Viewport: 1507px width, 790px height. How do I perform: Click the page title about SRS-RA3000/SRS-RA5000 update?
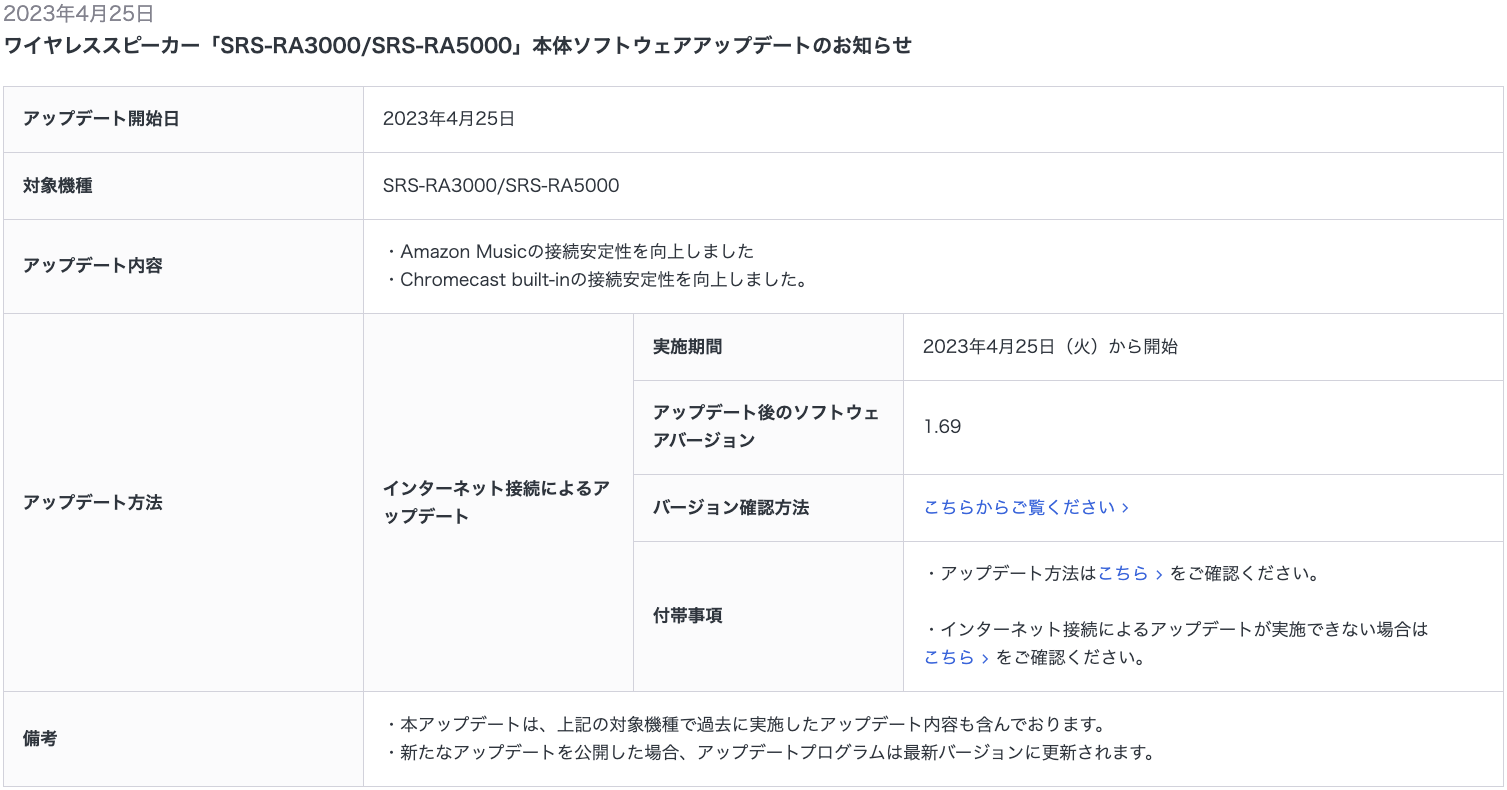[458, 46]
